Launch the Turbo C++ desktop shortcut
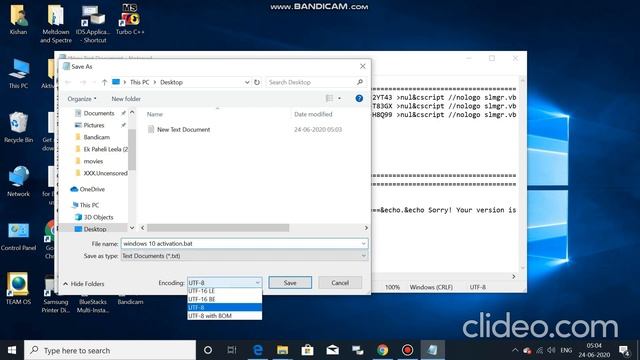 130,20
